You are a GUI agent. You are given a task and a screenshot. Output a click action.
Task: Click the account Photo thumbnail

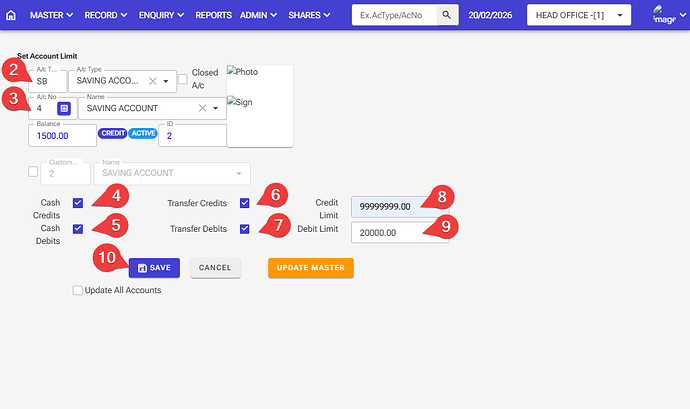pyautogui.click(x=242, y=73)
